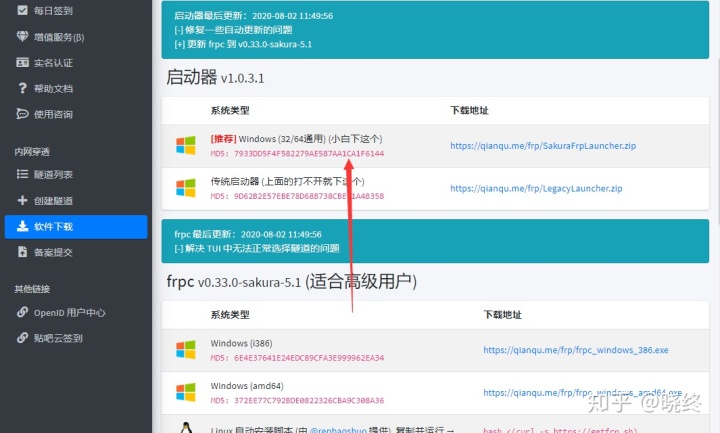720x433 pixels.
Task: Click Windows logo in 传统启动器 row
Action: tap(186, 188)
